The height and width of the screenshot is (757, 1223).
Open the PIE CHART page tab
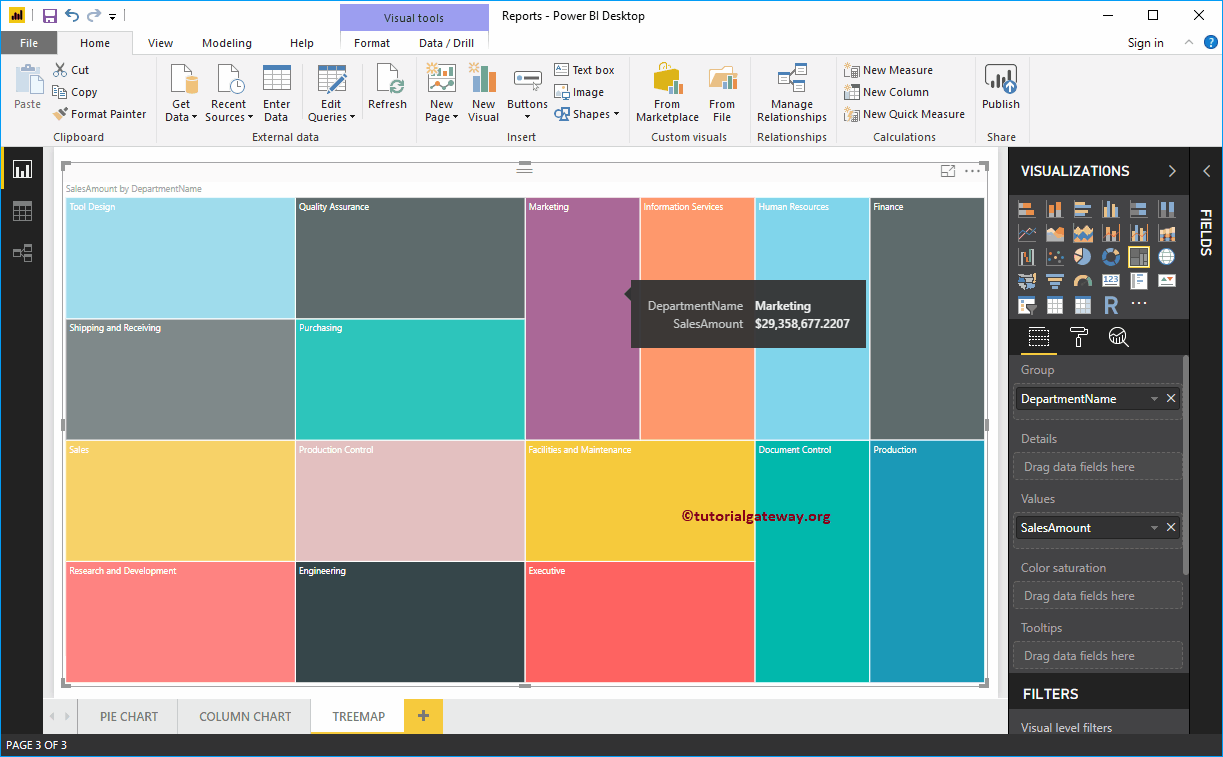[129, 716]
